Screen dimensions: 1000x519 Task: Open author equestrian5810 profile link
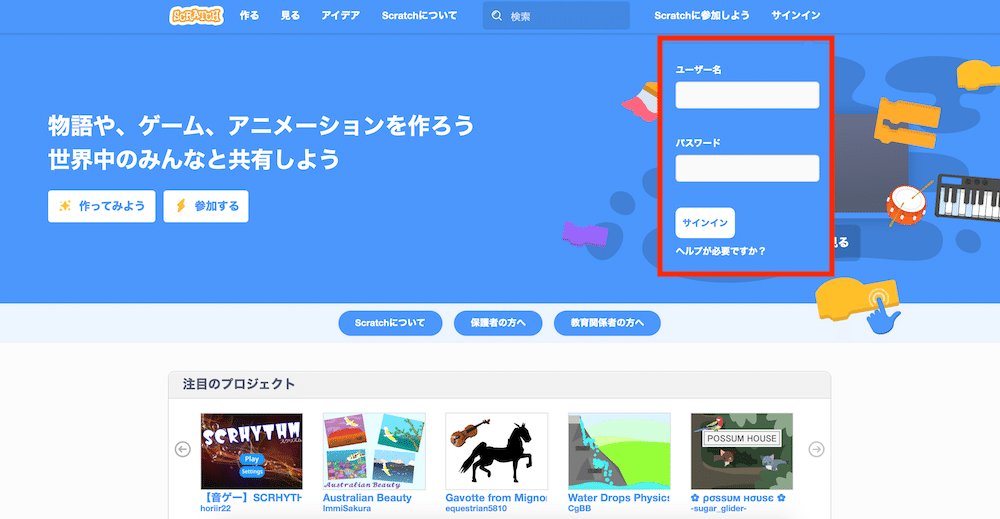(x=476, y=509)
